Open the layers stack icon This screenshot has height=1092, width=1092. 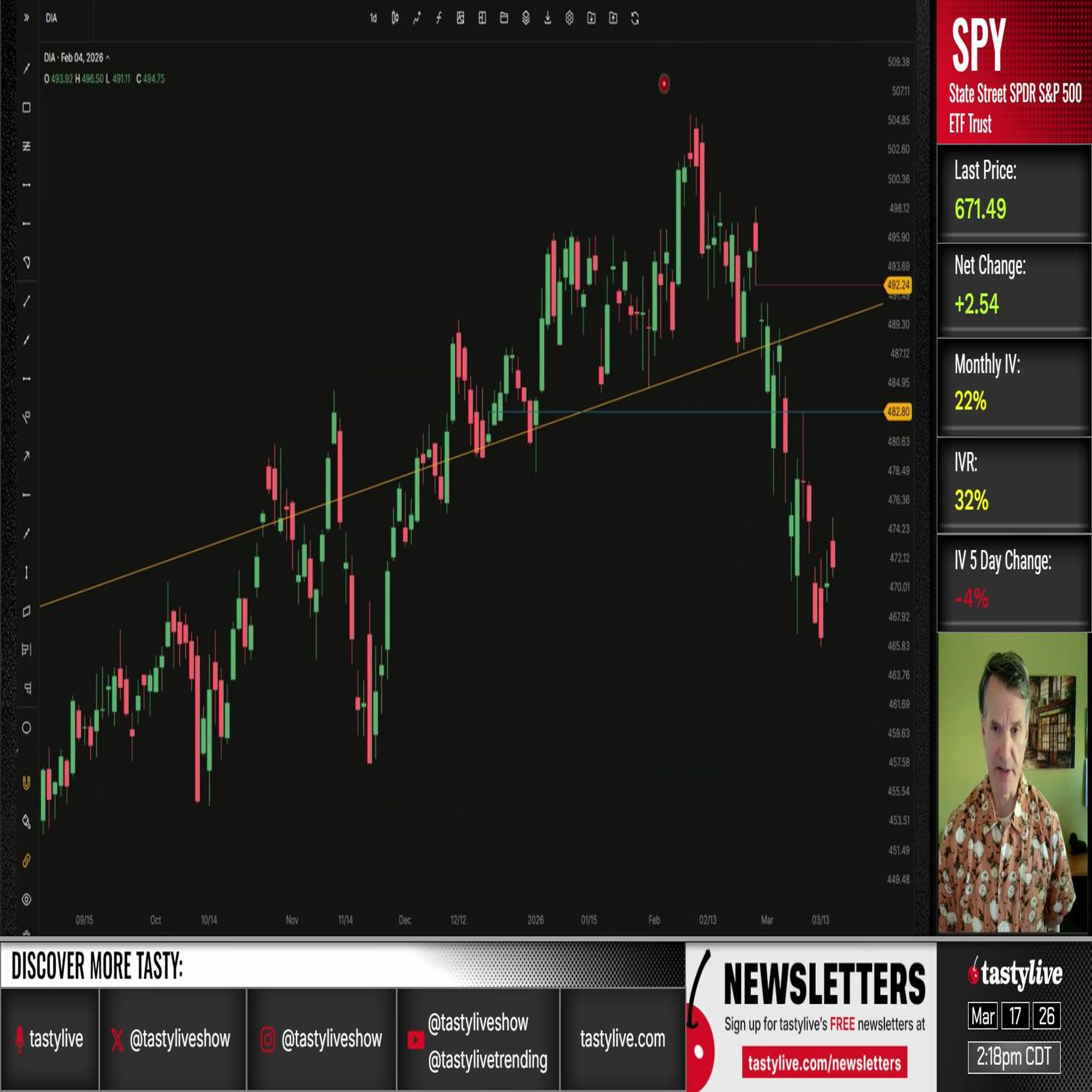[x=526, y=19]
